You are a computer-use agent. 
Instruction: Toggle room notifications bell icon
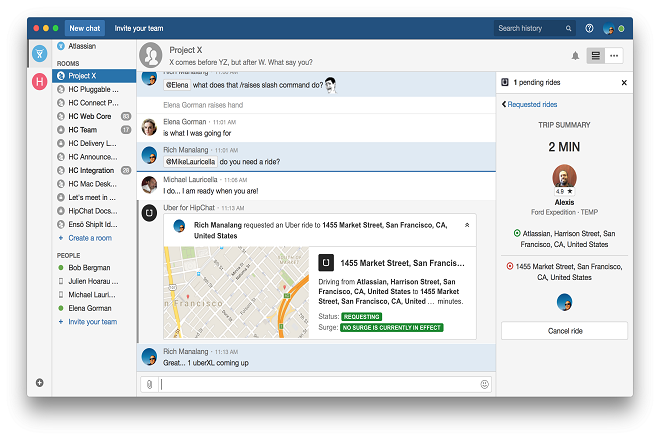575,56
